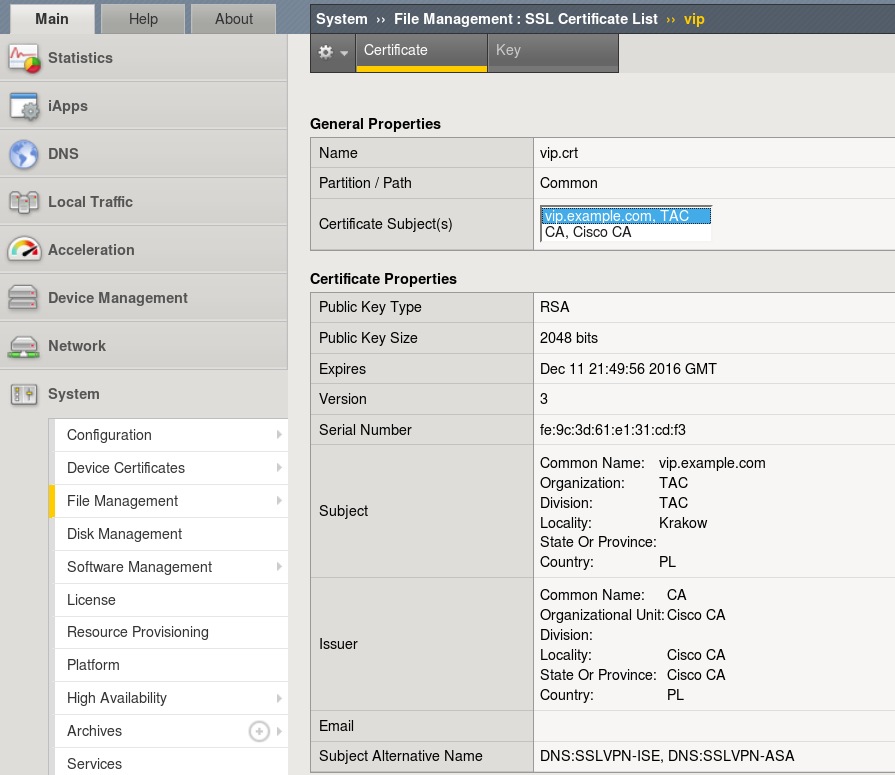This screenshot has height=775, width=895.
Task: Switch to the Help tab
Action: (x=143, y=19)
